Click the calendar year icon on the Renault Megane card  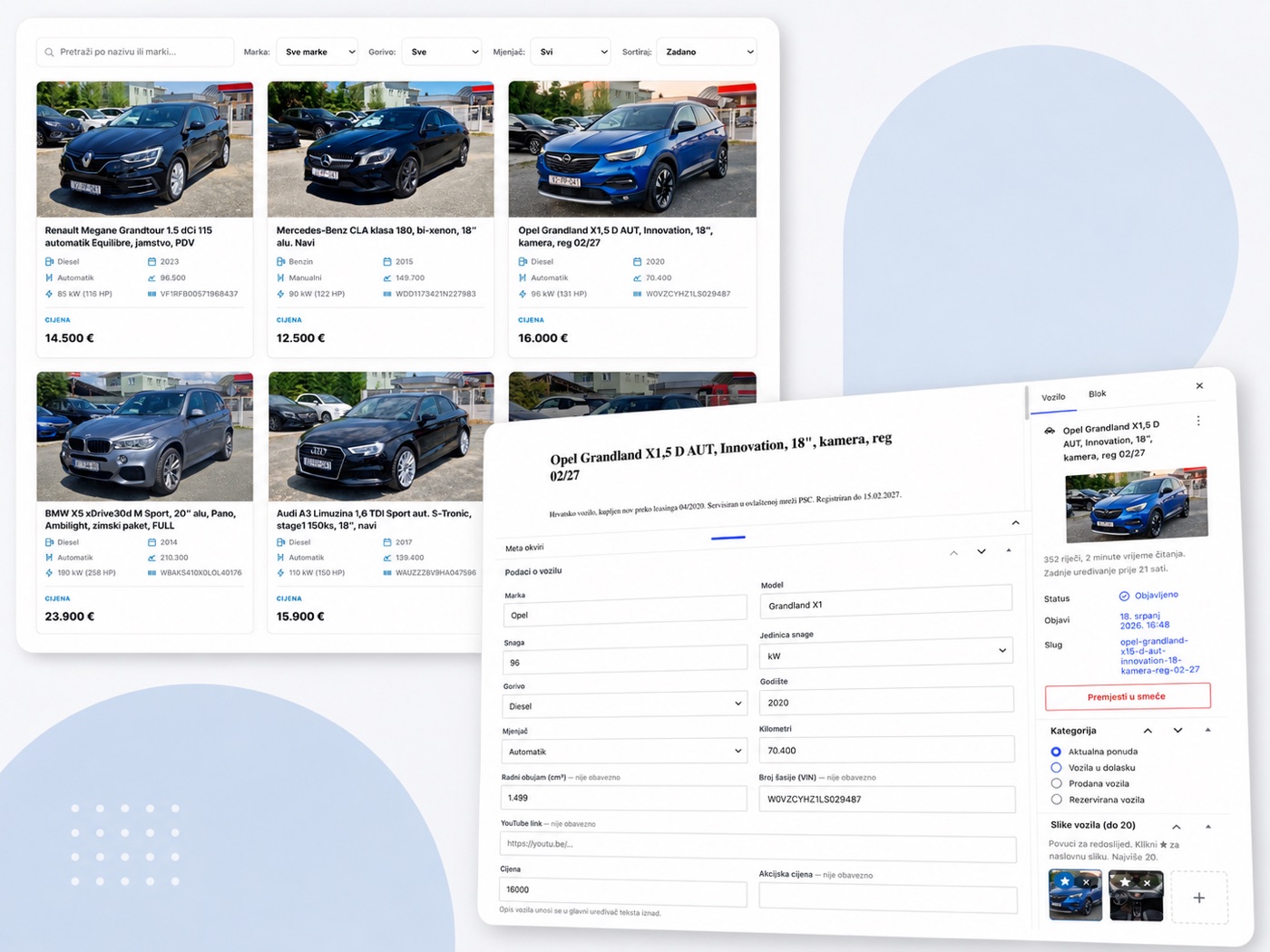(151, 262)
